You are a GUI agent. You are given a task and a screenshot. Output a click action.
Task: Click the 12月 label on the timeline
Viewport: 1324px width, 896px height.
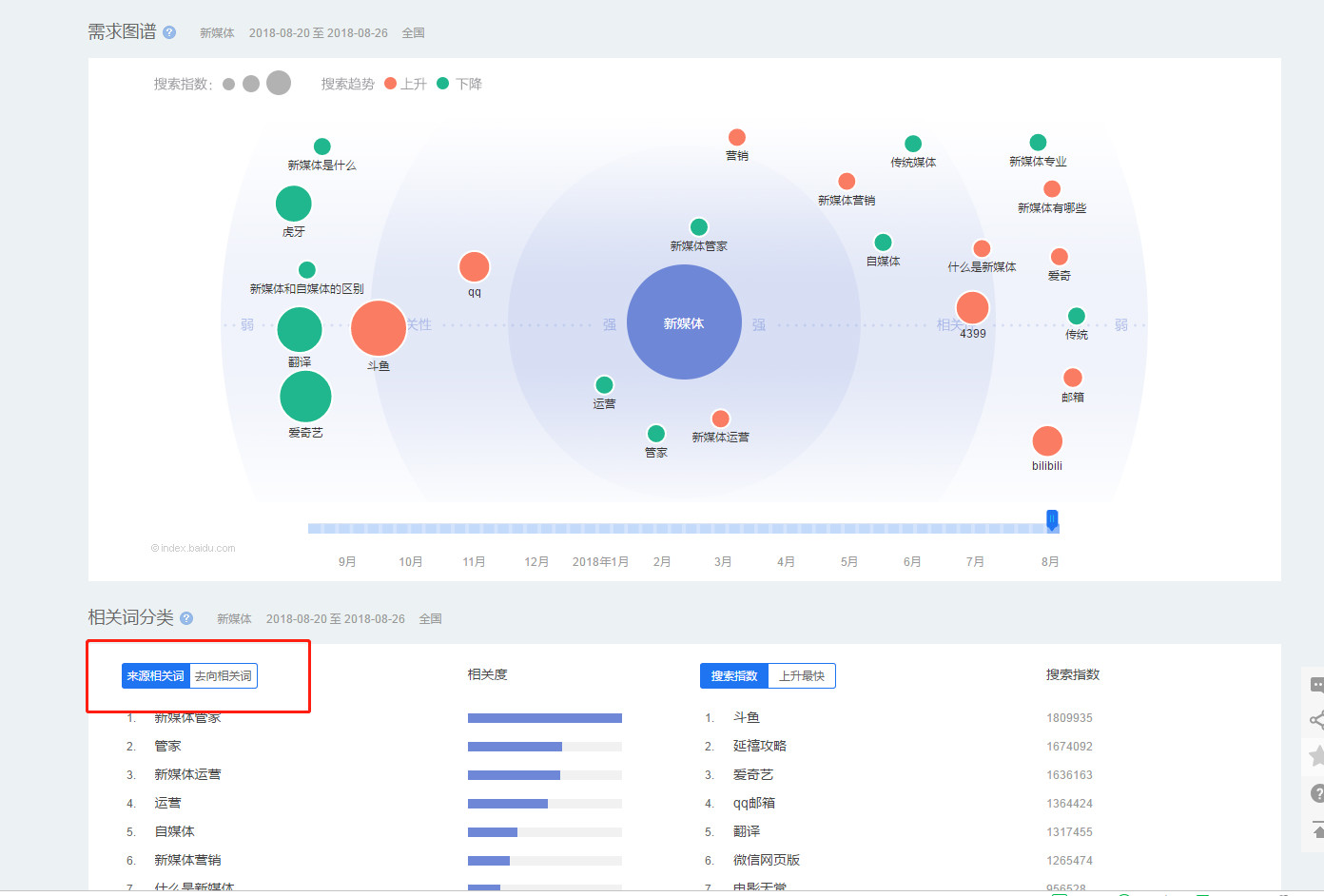coord(536,562)
